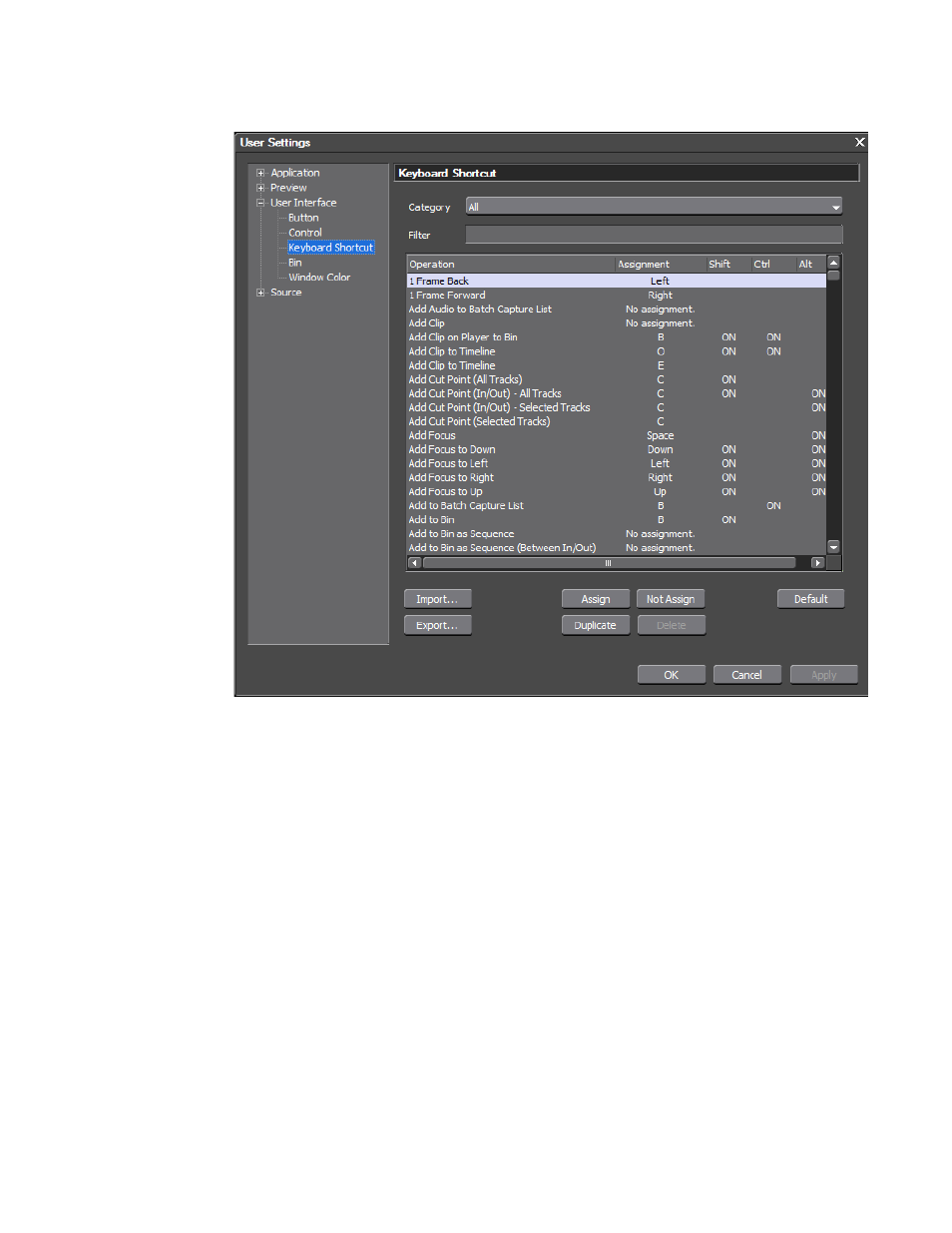Click the Assign button
This screenshot has height=1233, width=952.
tap(596, 599)
